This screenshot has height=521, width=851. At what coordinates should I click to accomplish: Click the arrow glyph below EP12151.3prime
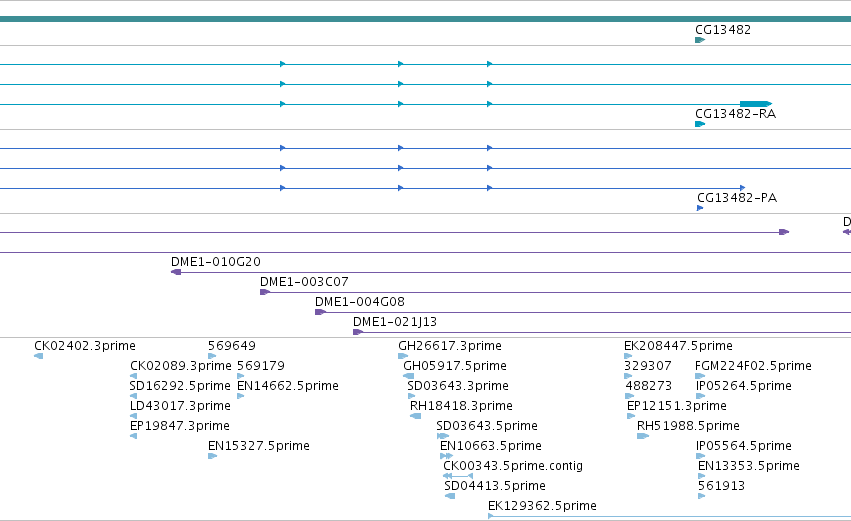631,416
